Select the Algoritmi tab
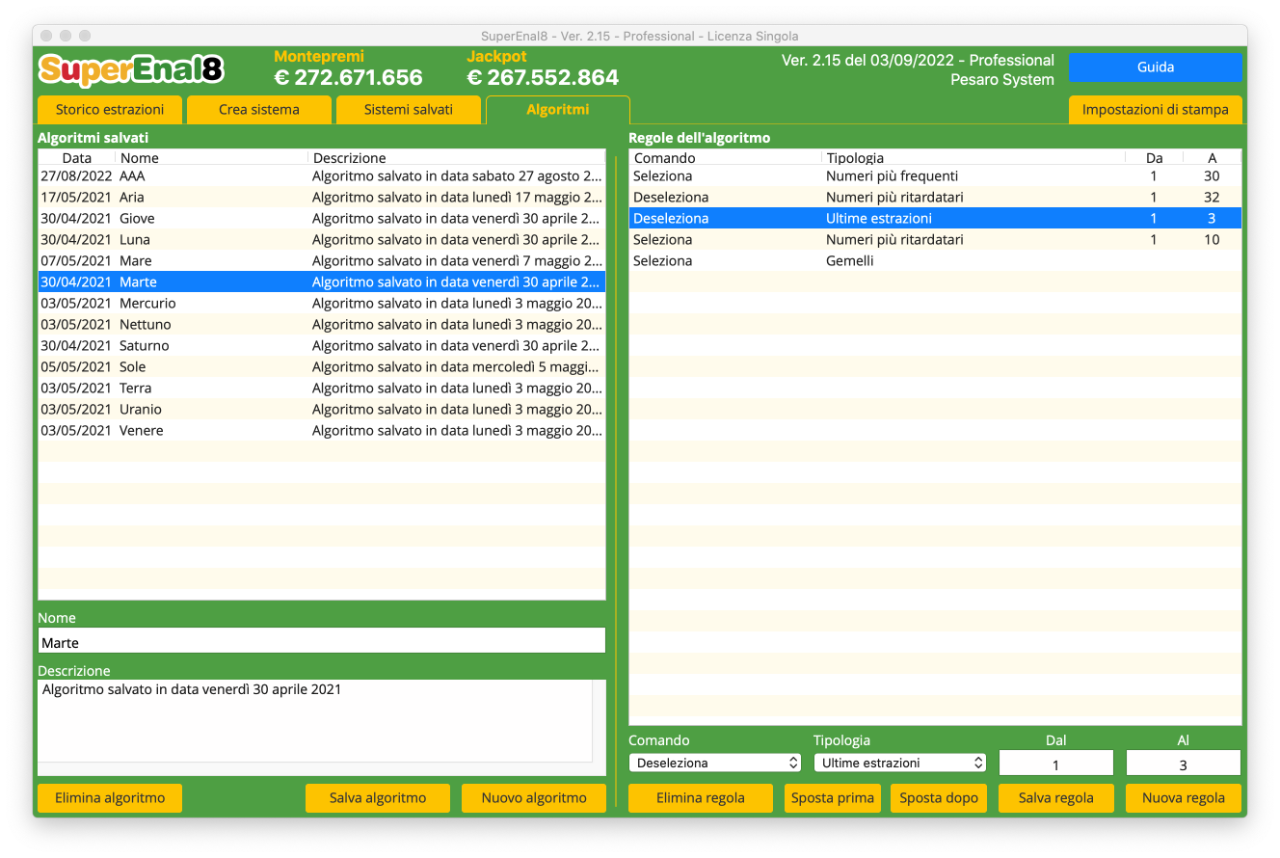1280x858 pixels. 558,110
